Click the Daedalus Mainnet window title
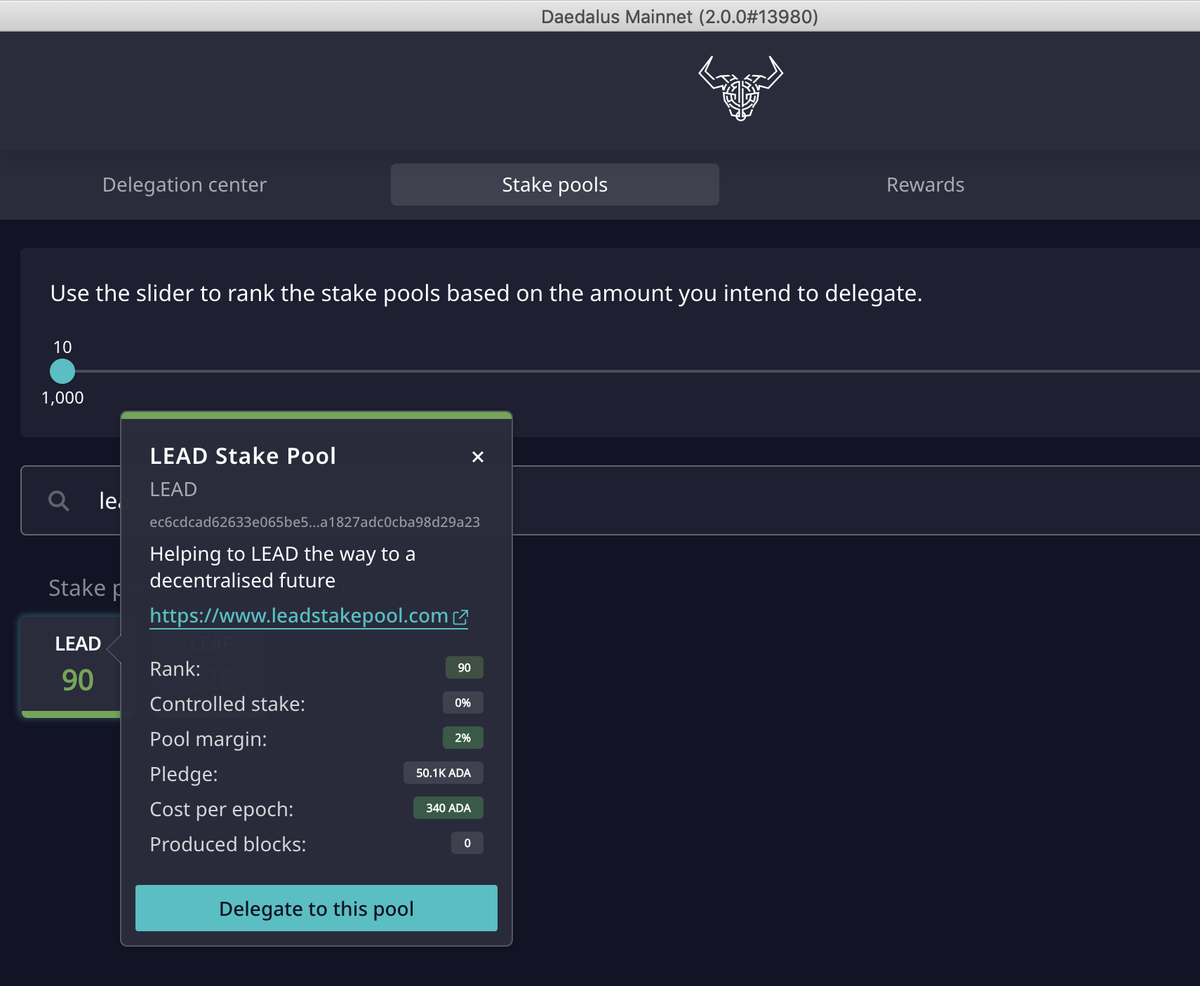The height and width of the screenshot is (986, 1200). click(x=680, y=16)
